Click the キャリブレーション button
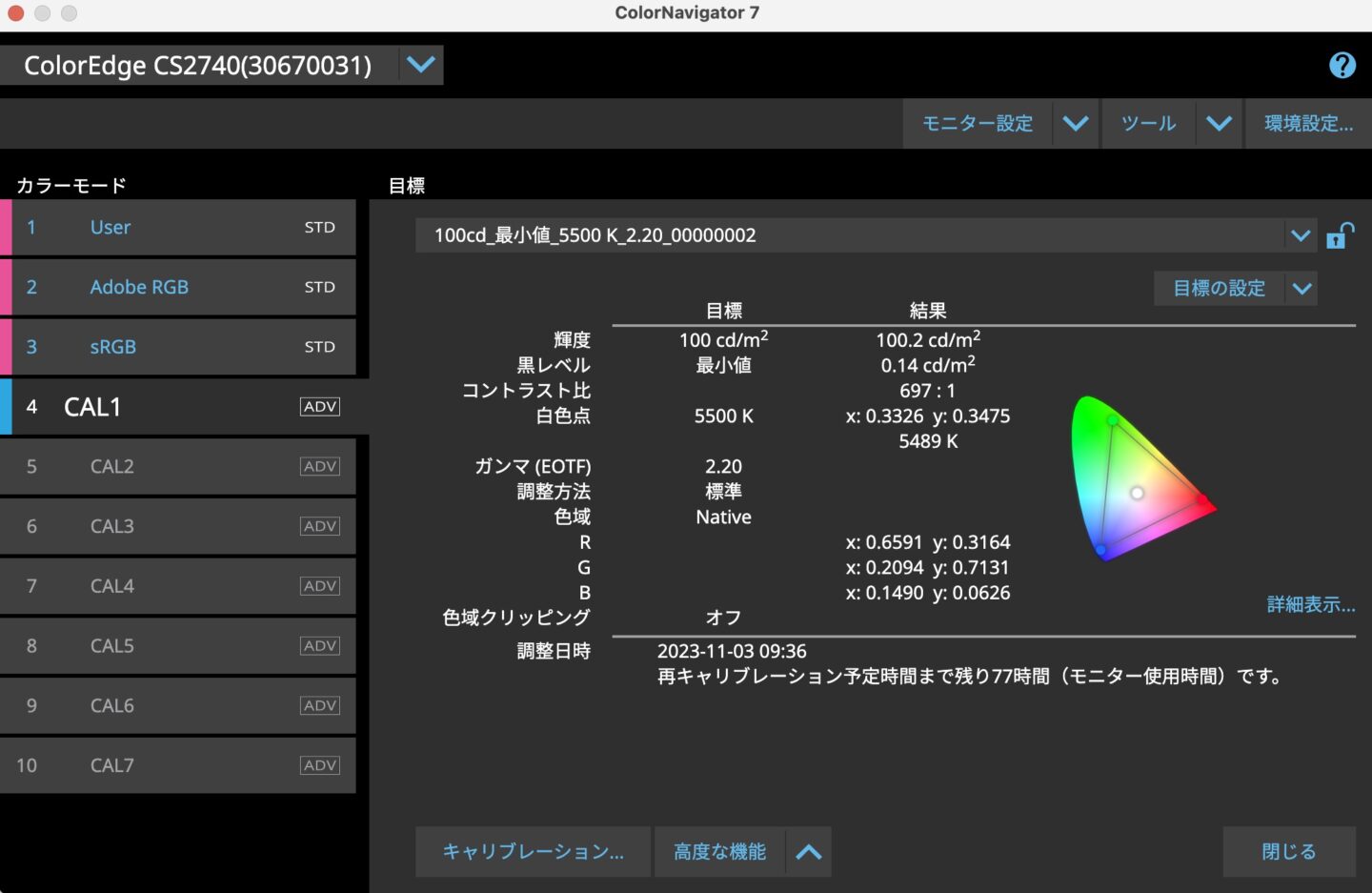The height and width of the screenshot is (893, 1372). (533, 852)
